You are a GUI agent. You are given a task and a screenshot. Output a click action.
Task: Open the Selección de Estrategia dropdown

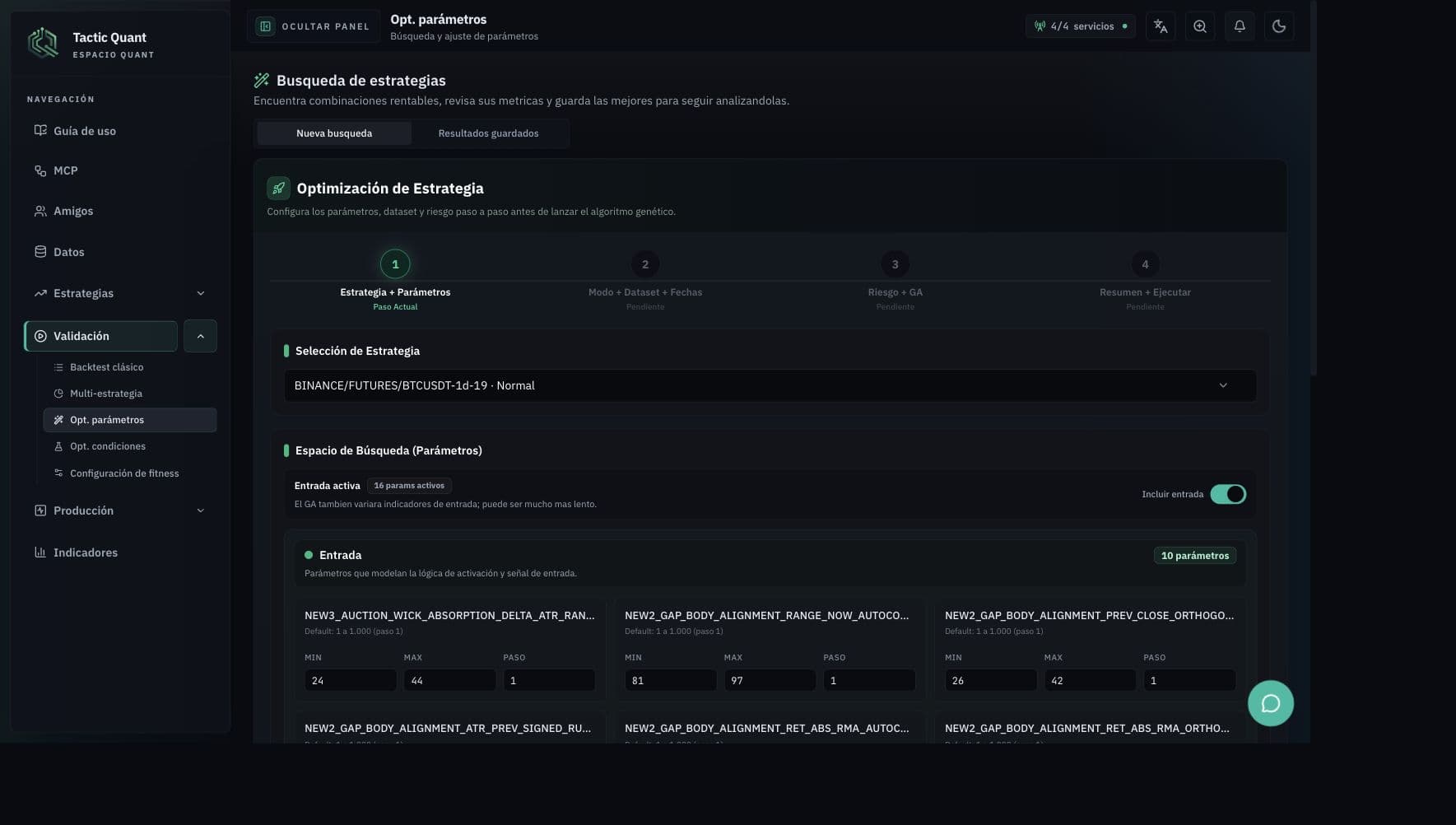click(x=770, y=385)
